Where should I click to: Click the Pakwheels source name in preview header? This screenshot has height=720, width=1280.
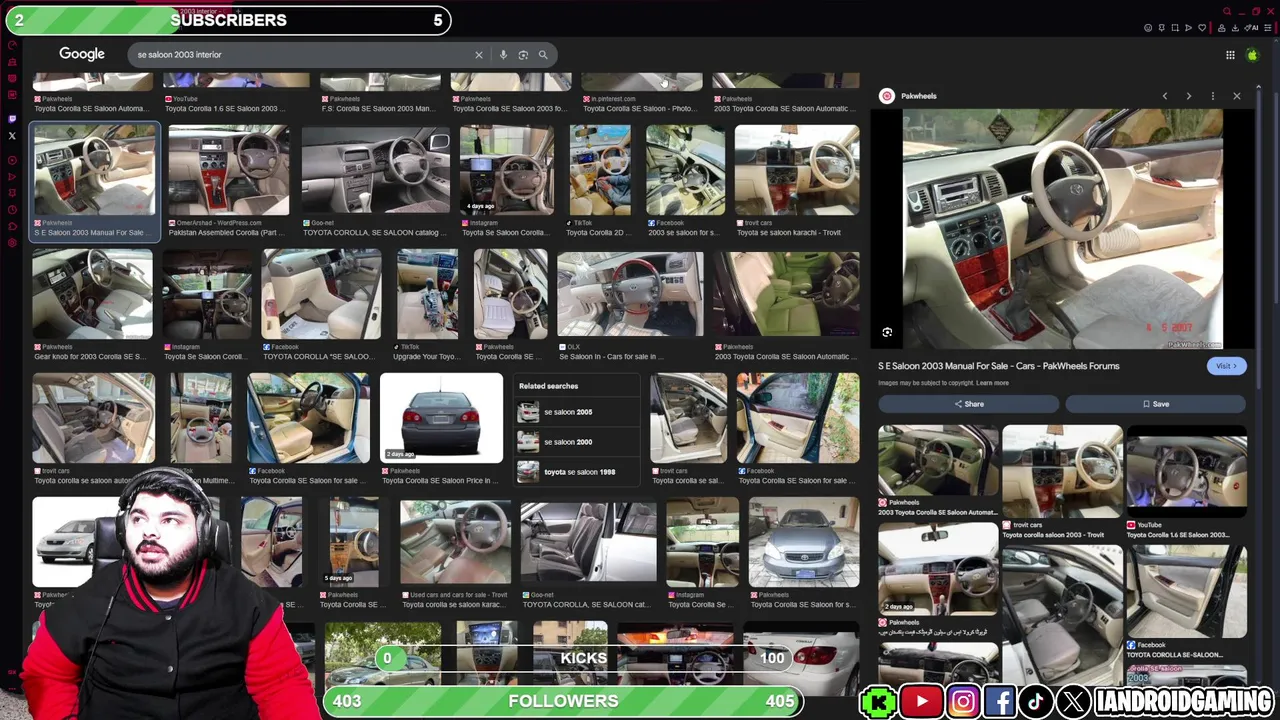pyautogui.click(x=918, y=96)
